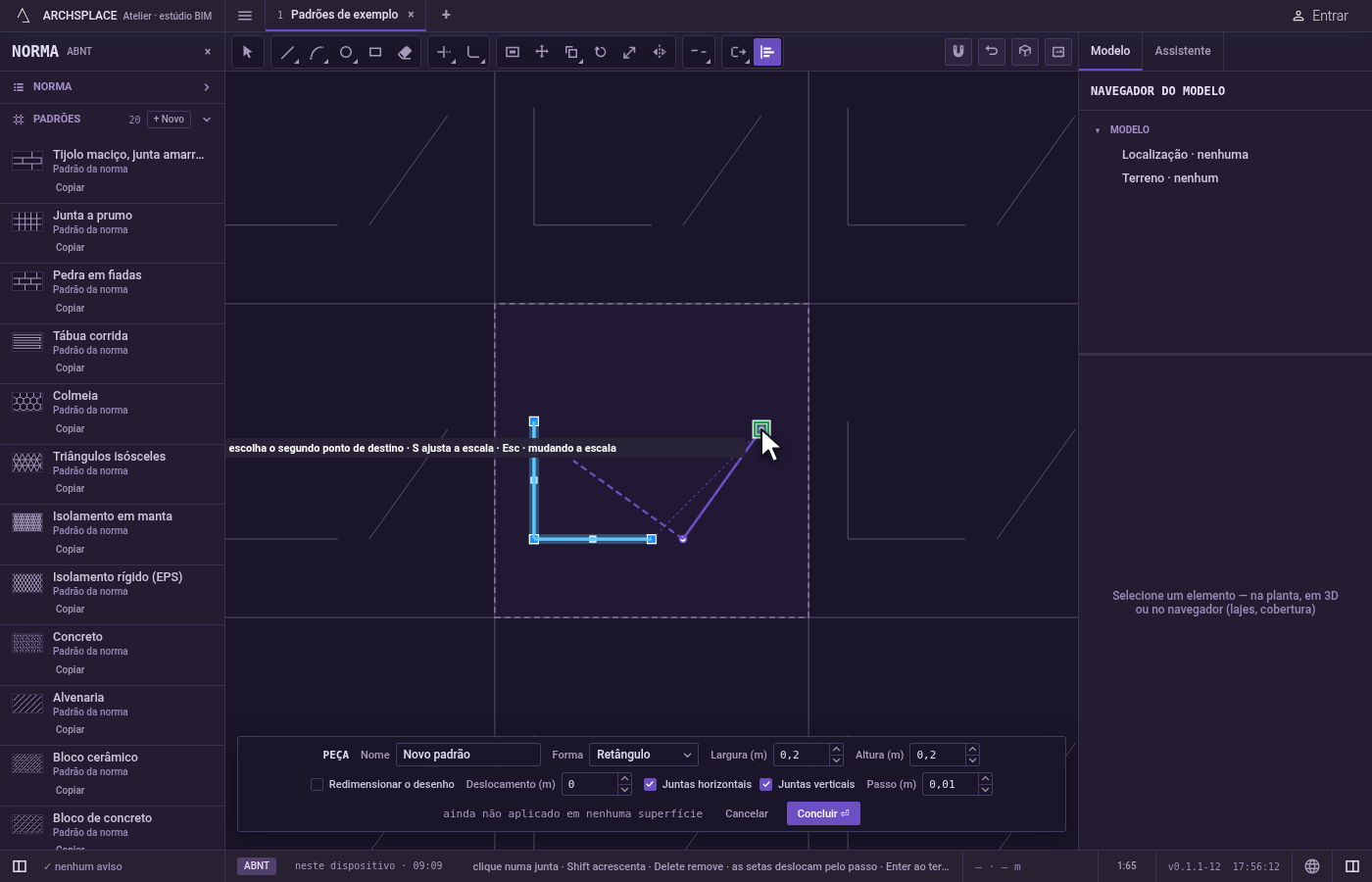Select the circle drawing tool
Screen dimensions: 1372x882
click(346, 52)
